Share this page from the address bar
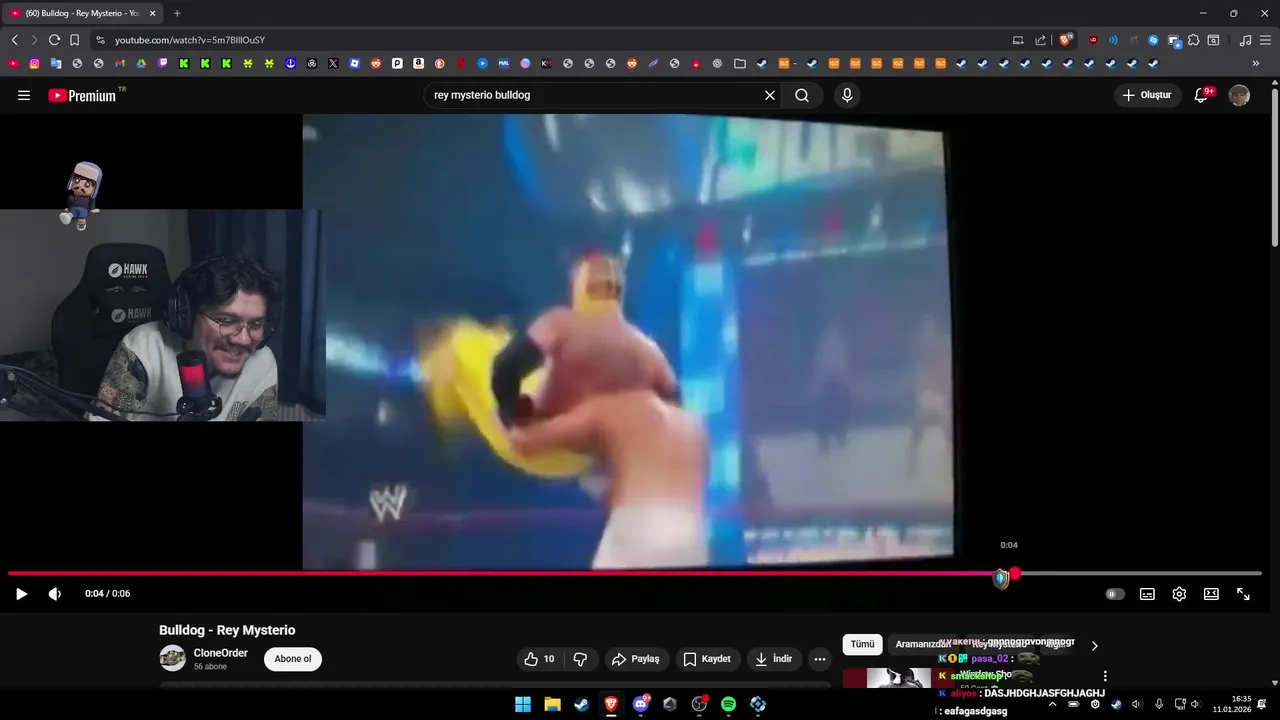This screenshot has width=1280, height=720. coord(1040,40)
